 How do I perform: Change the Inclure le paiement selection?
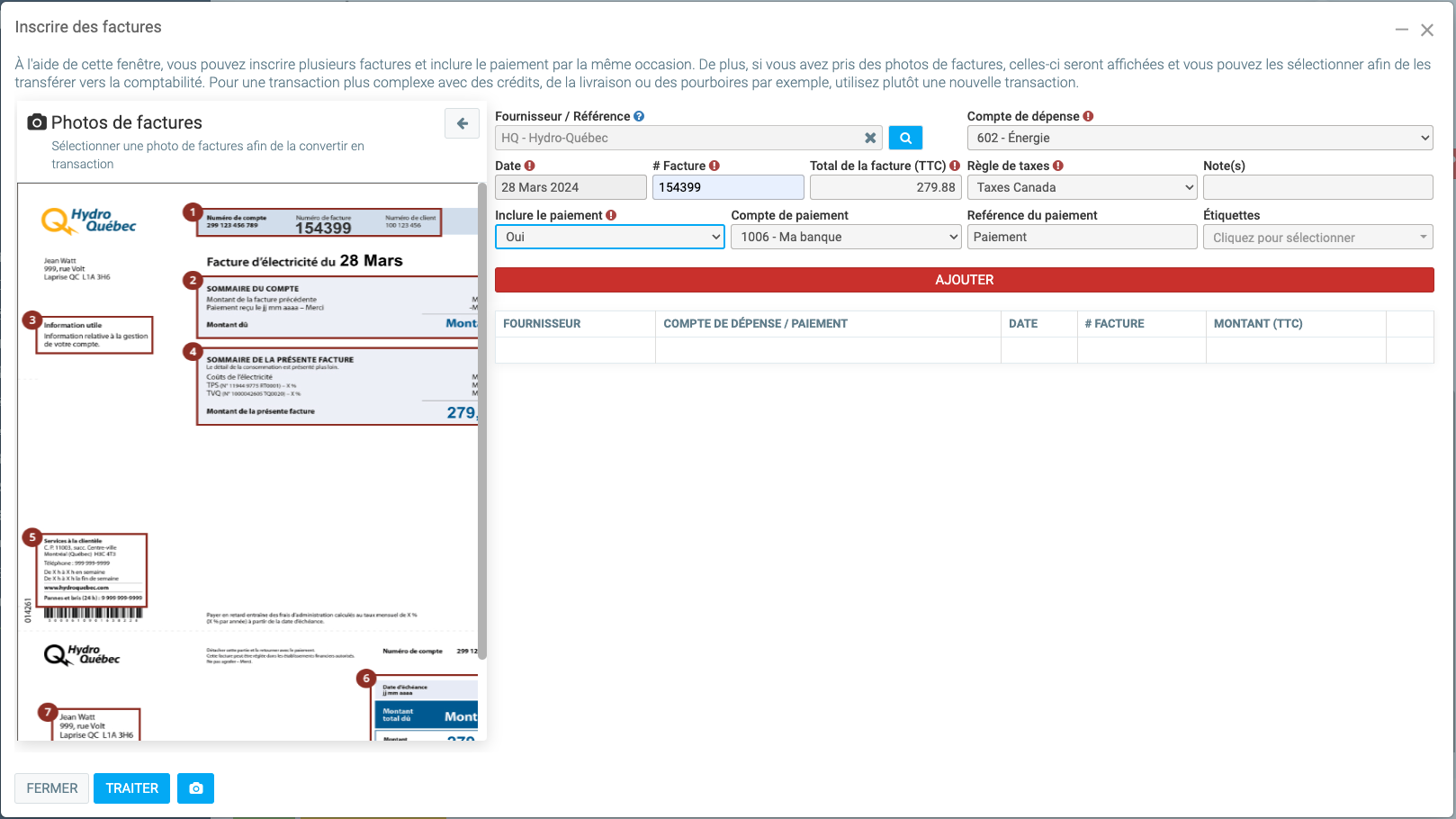(x=609, y=237)
